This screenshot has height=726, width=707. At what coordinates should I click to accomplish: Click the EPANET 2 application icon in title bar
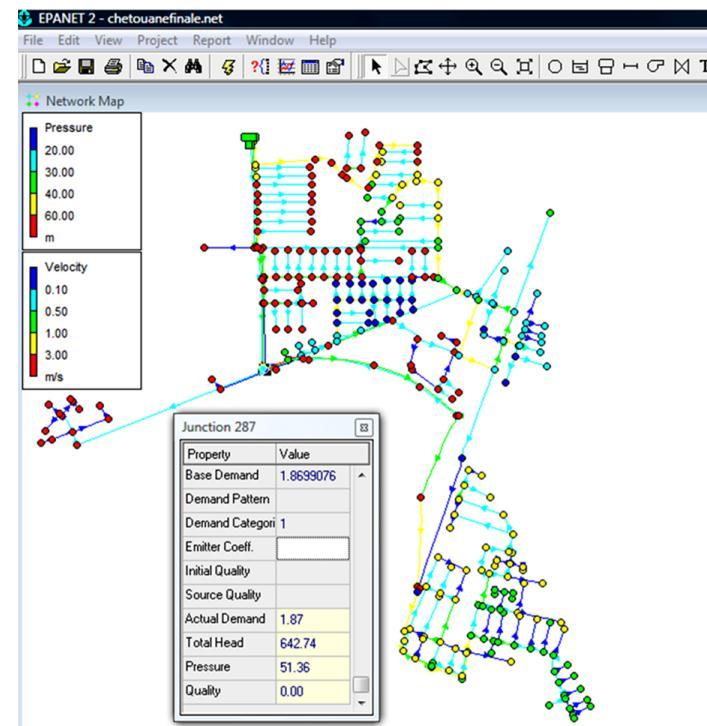(x=25, y=18)
